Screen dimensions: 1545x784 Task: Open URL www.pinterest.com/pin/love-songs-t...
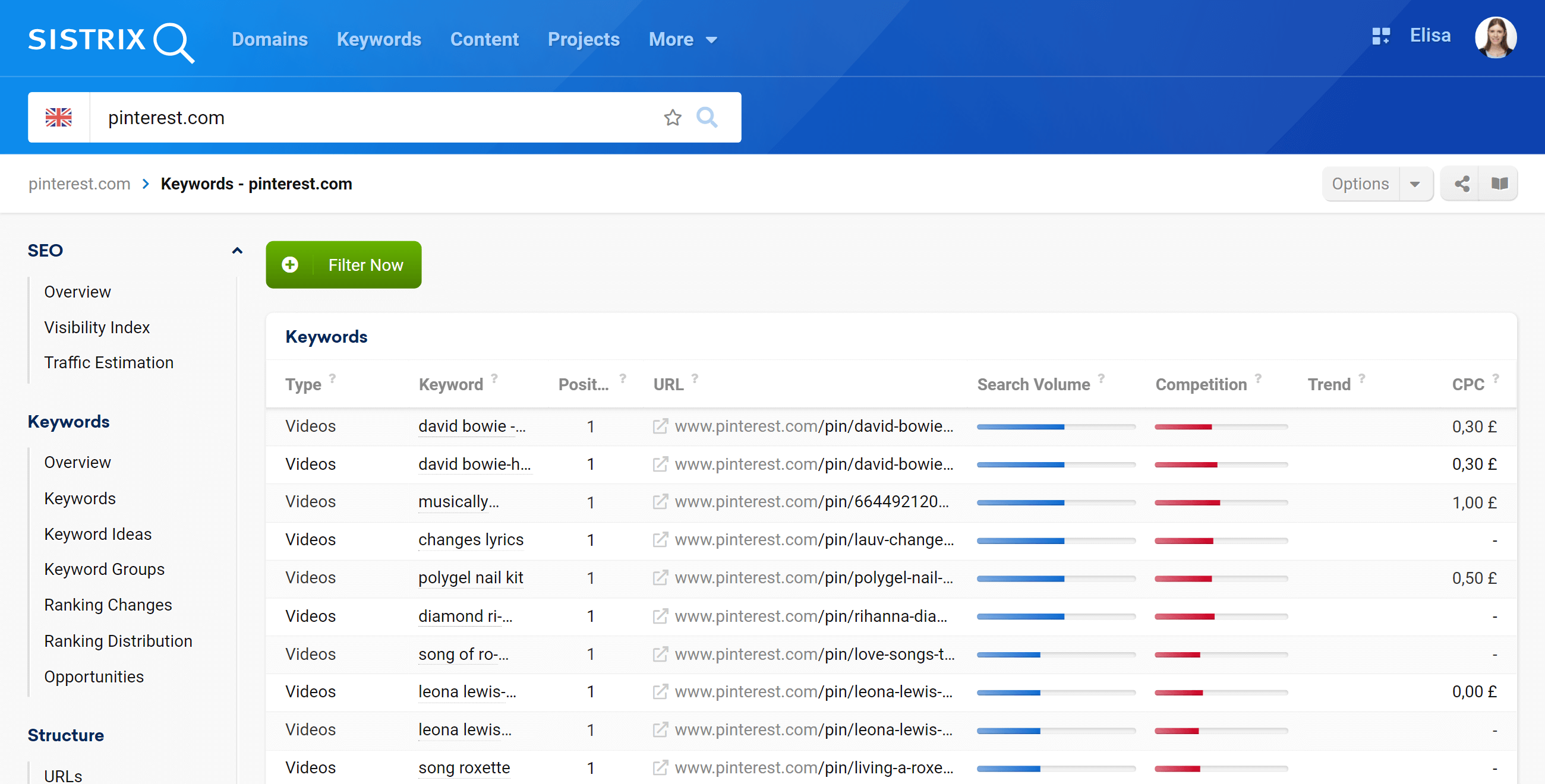tap(815, 654)
